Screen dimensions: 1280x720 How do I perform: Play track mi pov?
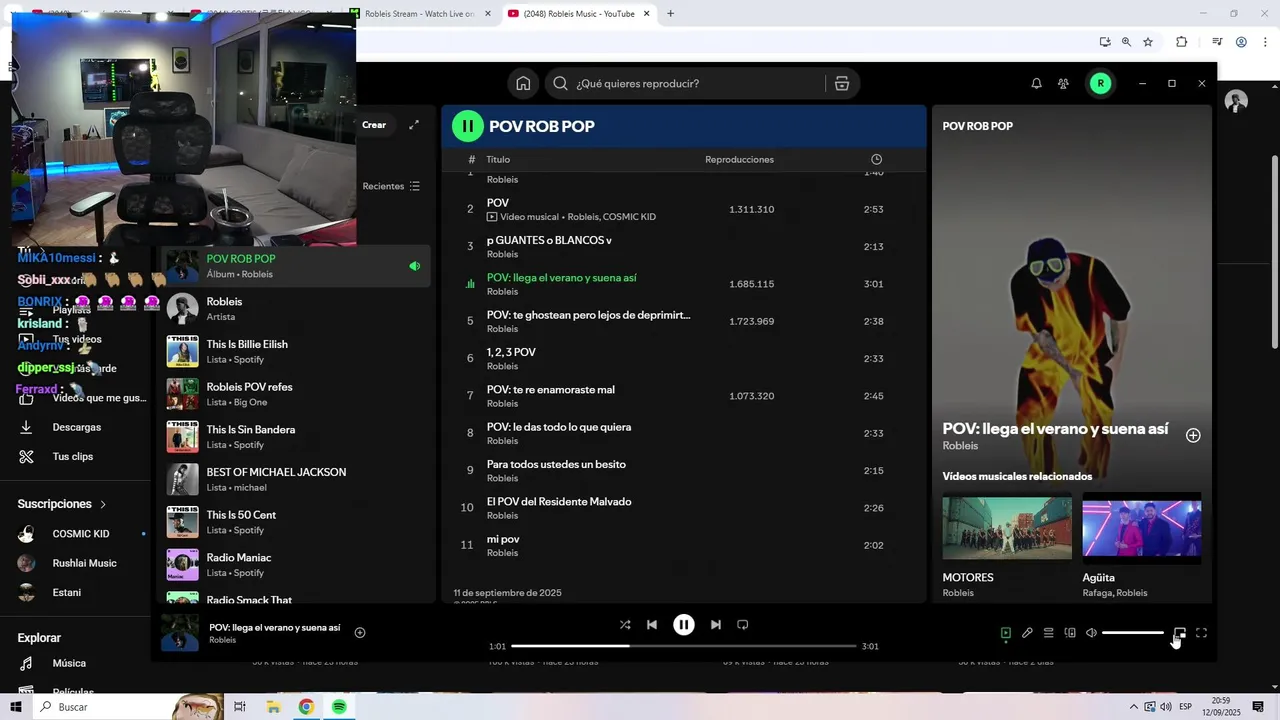[x=684, y=546]
